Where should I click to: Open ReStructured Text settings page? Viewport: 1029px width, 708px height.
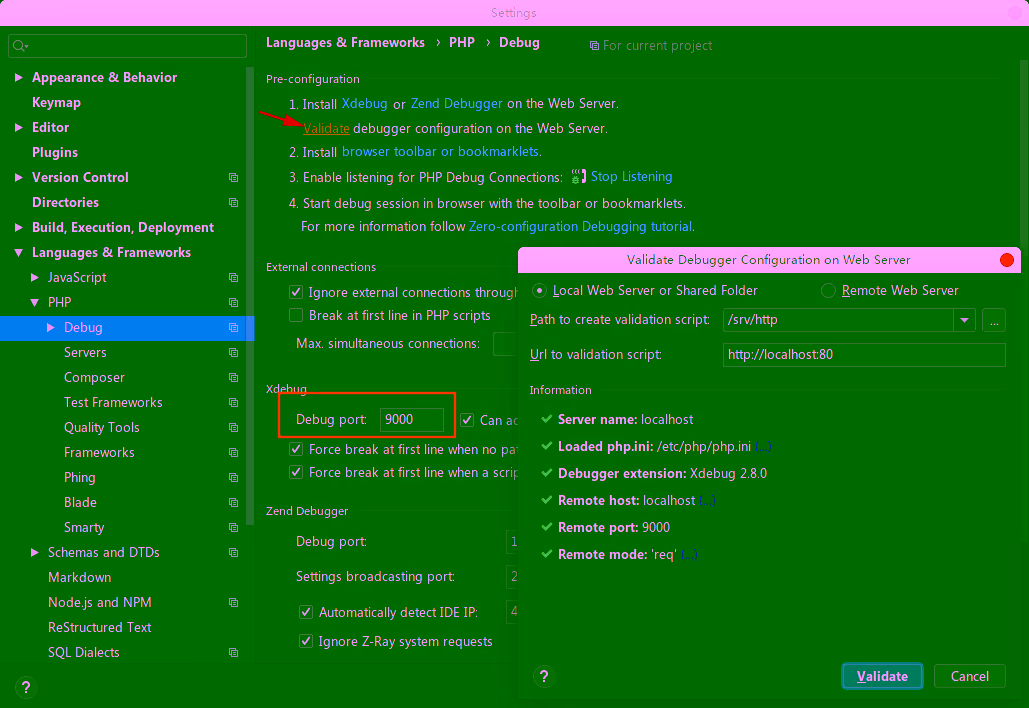point(100,627)
